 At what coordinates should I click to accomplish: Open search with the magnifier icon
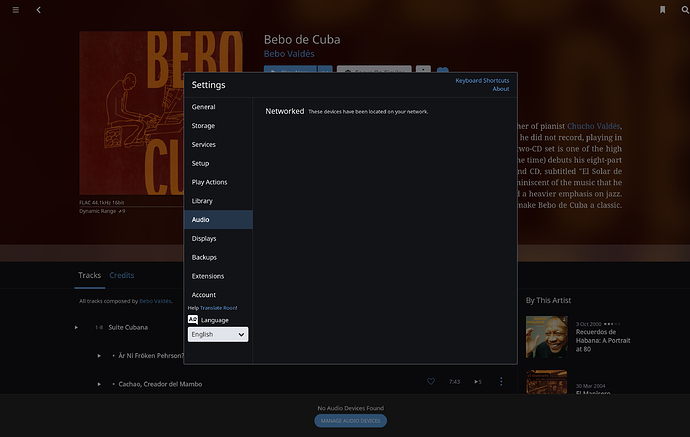click(685, 10)
